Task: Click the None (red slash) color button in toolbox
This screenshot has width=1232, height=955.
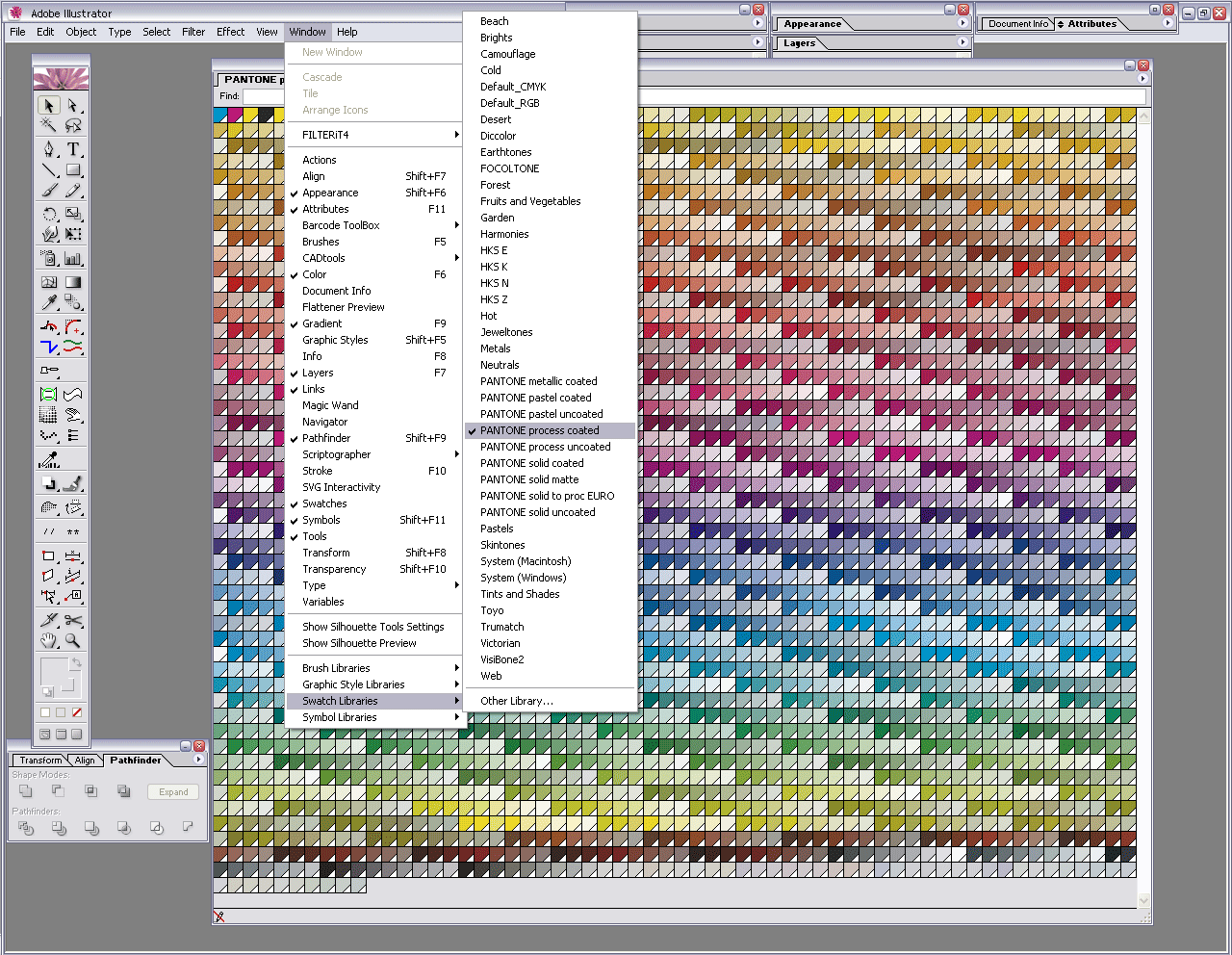Action: click(77, 712)
